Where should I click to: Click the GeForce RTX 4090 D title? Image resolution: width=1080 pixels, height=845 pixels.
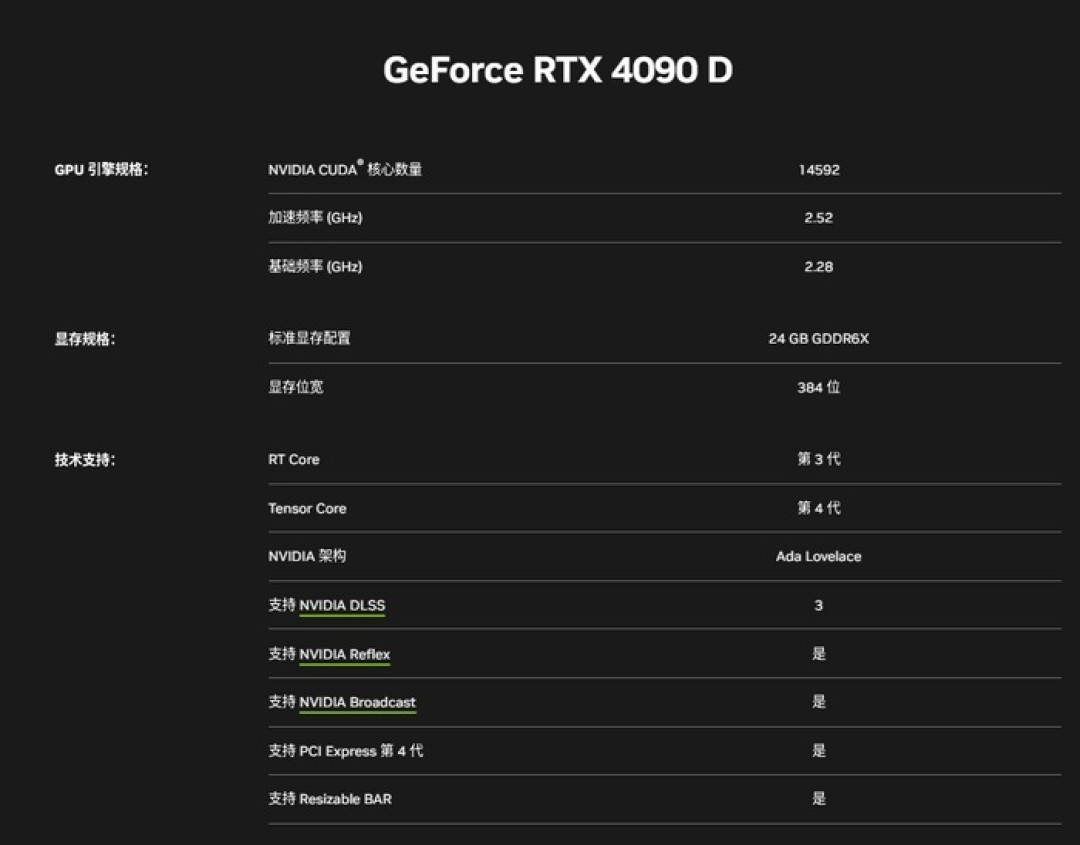coord(558,70)
